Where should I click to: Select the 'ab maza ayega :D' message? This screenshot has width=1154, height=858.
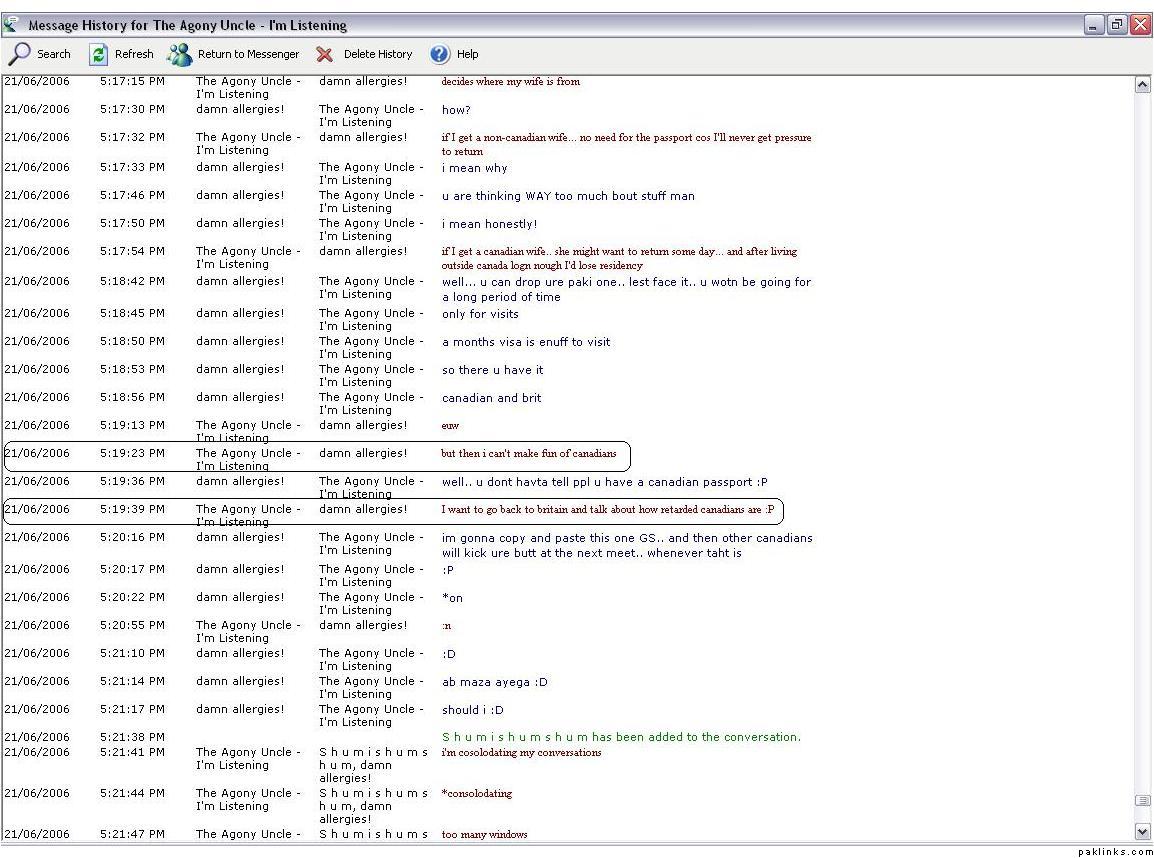tap(495, 682)
